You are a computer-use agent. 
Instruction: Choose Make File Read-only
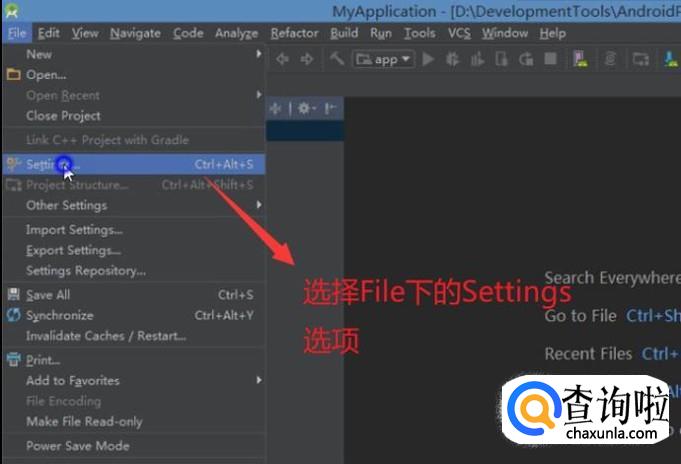(134, 421)
